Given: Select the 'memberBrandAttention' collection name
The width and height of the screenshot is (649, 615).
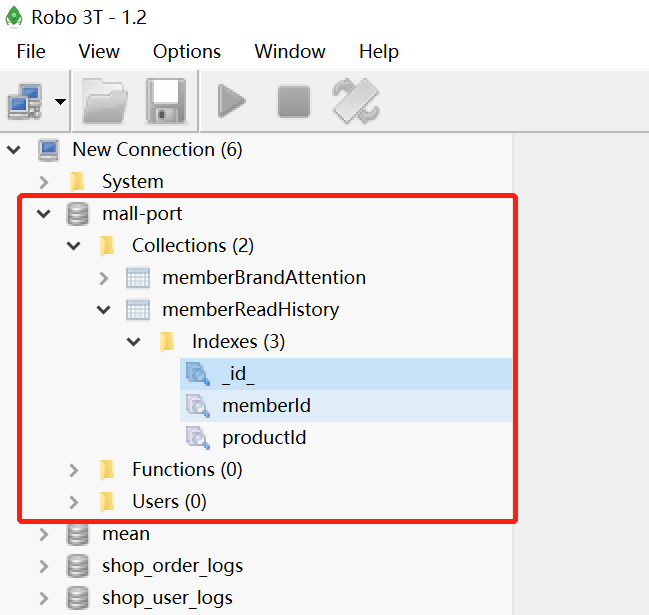Looking at the screenshot, I should pos(264,278).
